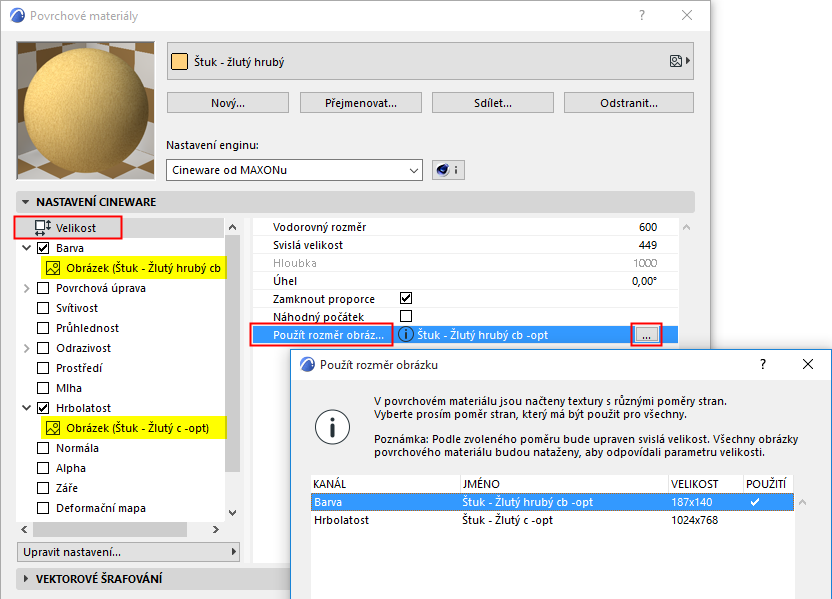832x599 pixels.
Task: Enable the Průhlednost checkbox
Action: point(43,328)
